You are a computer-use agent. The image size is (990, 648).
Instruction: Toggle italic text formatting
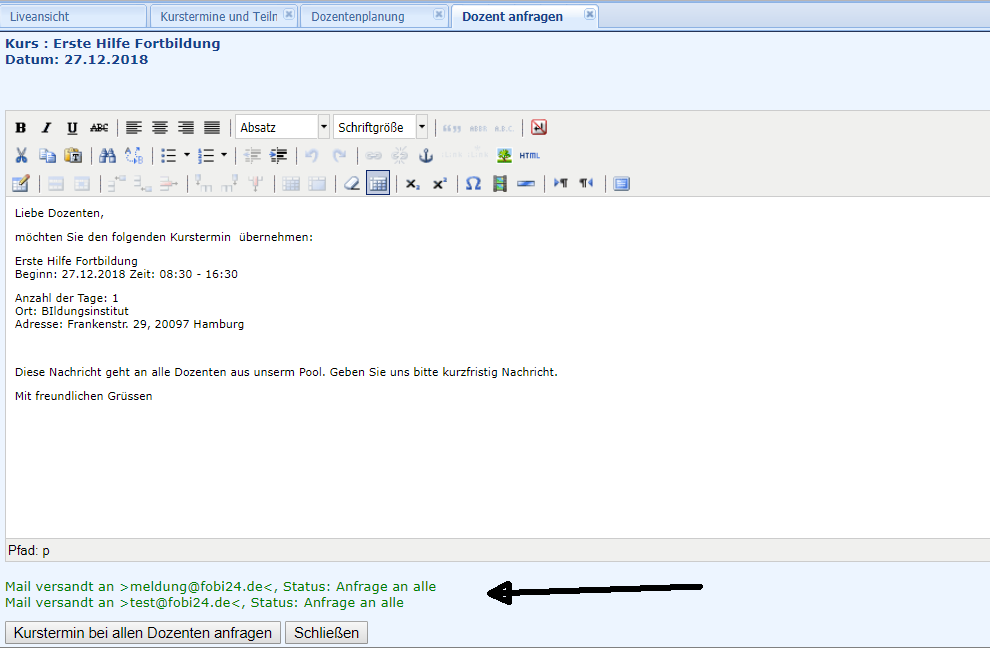pos(46,128)
